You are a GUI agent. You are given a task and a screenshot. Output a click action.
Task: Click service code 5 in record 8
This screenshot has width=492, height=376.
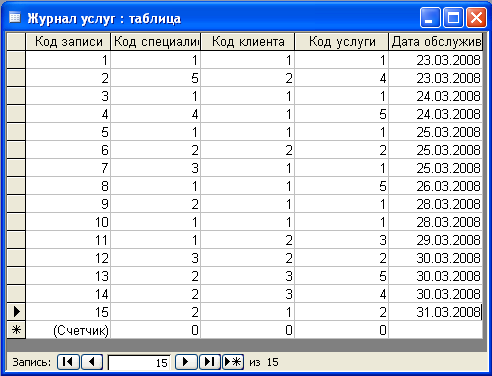pyautogui.click(x=342, y=186)
